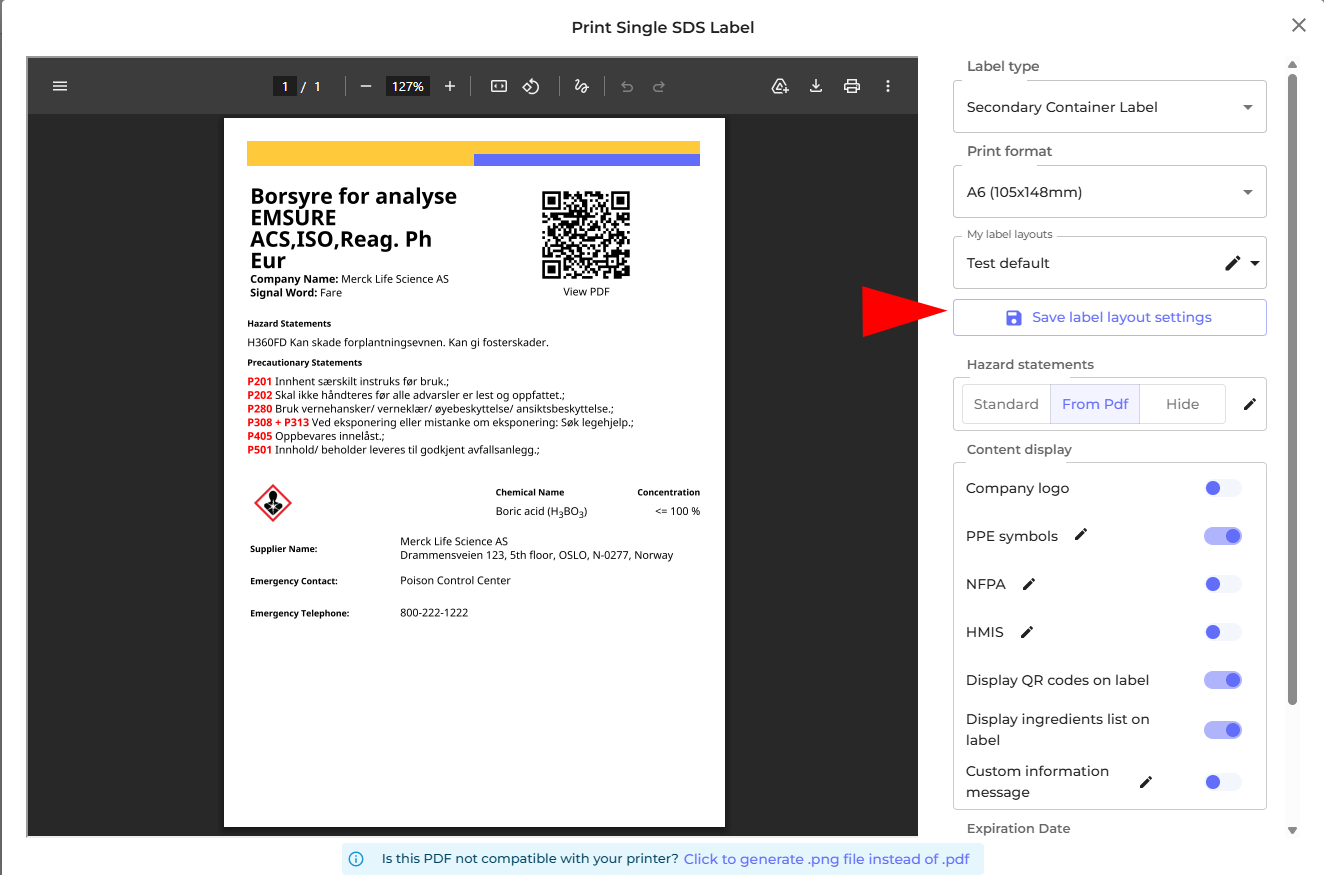1324x875 pixels.
Task: Open the PDF viewer sidebar menu
Action: (60, 87)
